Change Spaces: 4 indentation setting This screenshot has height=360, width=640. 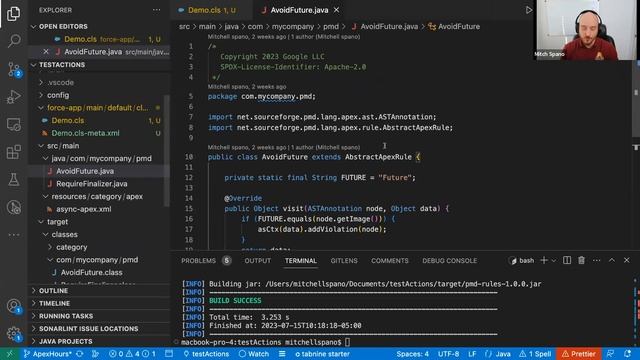[x=412, y=354]
